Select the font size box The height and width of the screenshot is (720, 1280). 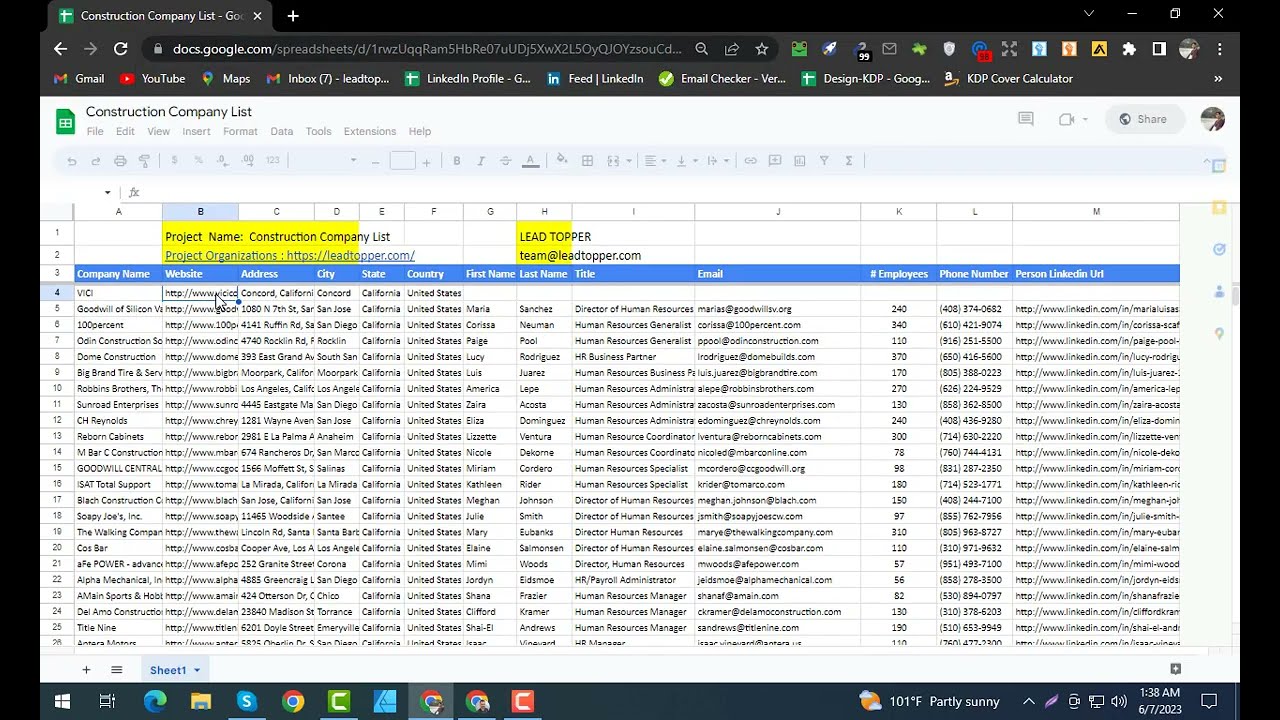tap(402, 161)
